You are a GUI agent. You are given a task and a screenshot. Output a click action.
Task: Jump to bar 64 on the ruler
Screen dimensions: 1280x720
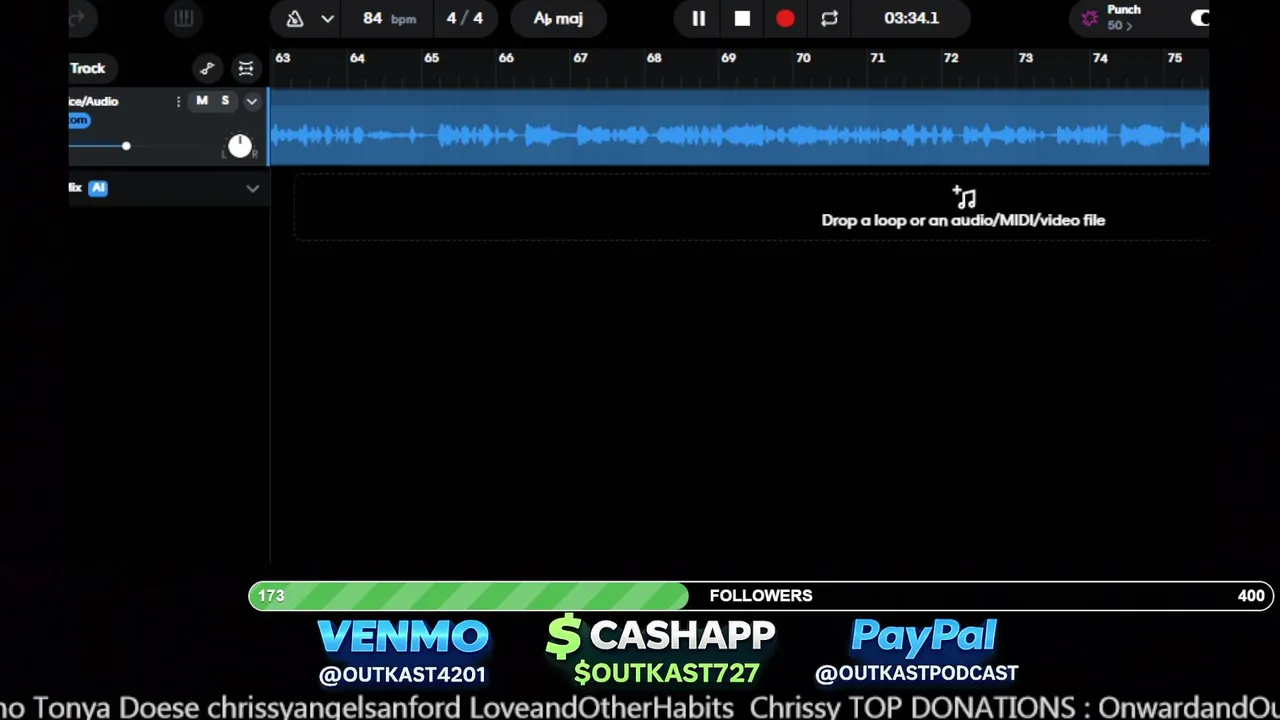[357, 58]
